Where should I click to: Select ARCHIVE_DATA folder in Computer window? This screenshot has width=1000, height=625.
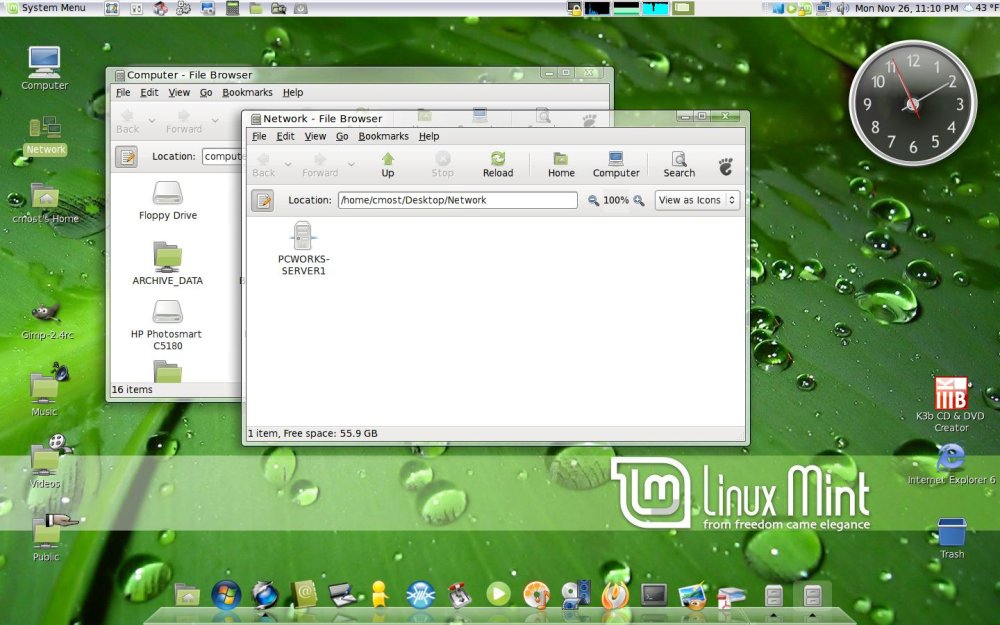coord(168,263)
